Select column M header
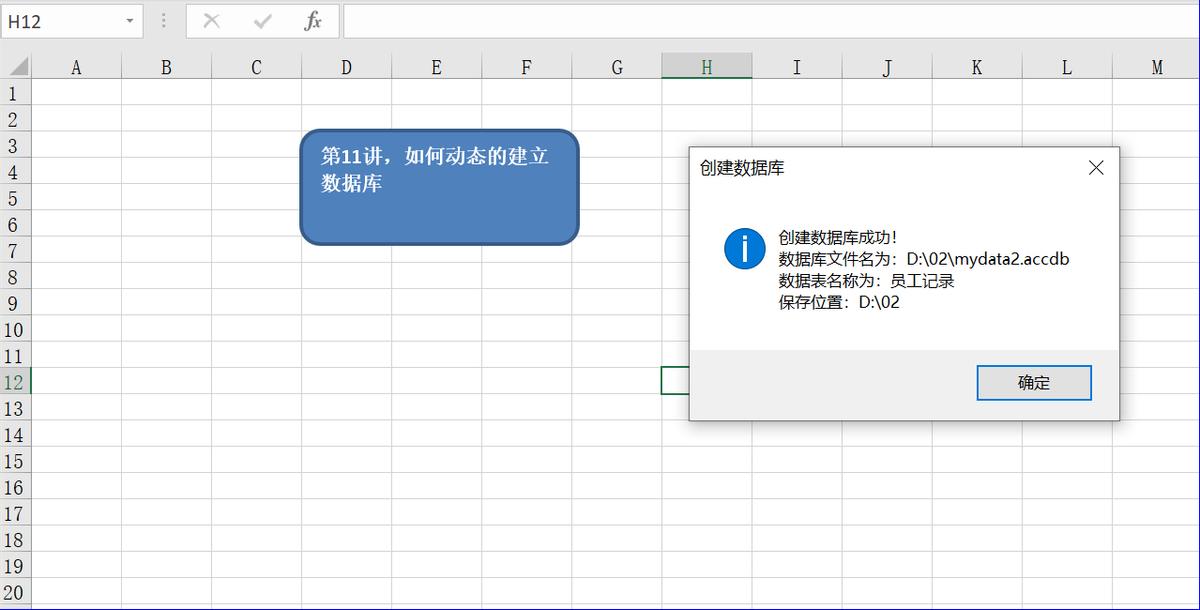Image resolution: width=1200 pixels, height=610 pixels. (x=1156, y=67)
